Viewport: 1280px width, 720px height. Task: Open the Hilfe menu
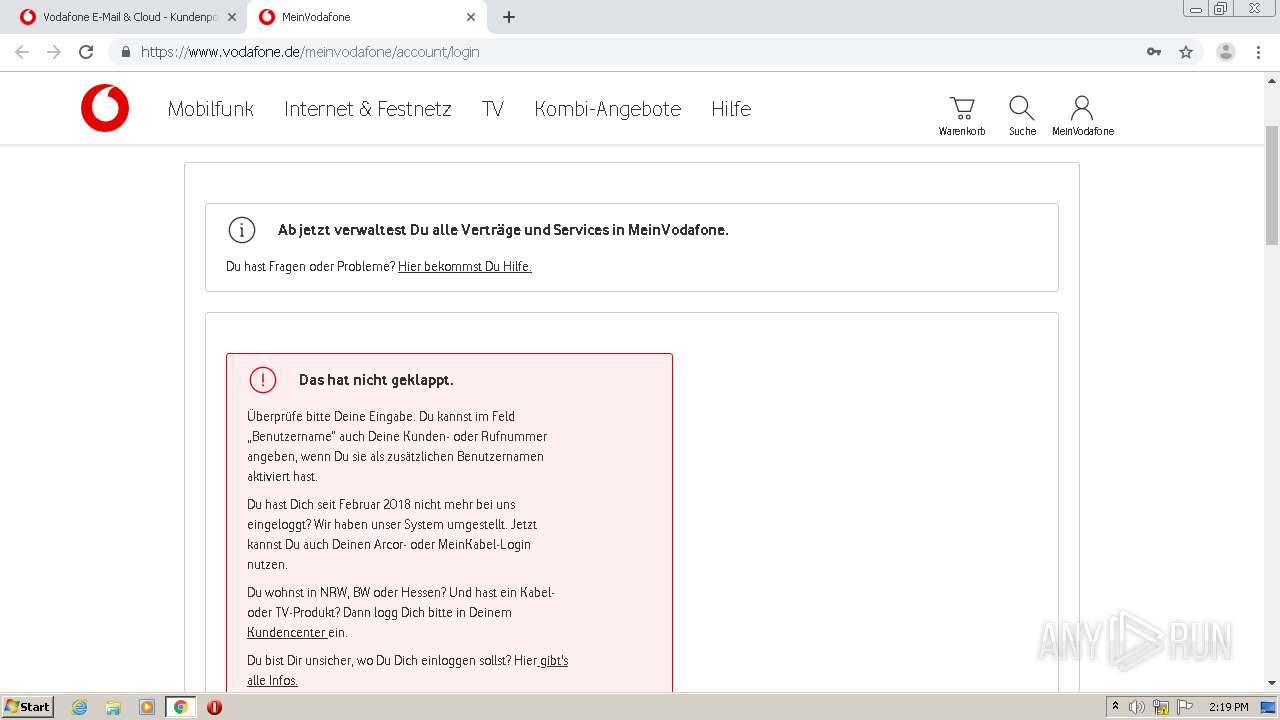(x=731, y=109)
